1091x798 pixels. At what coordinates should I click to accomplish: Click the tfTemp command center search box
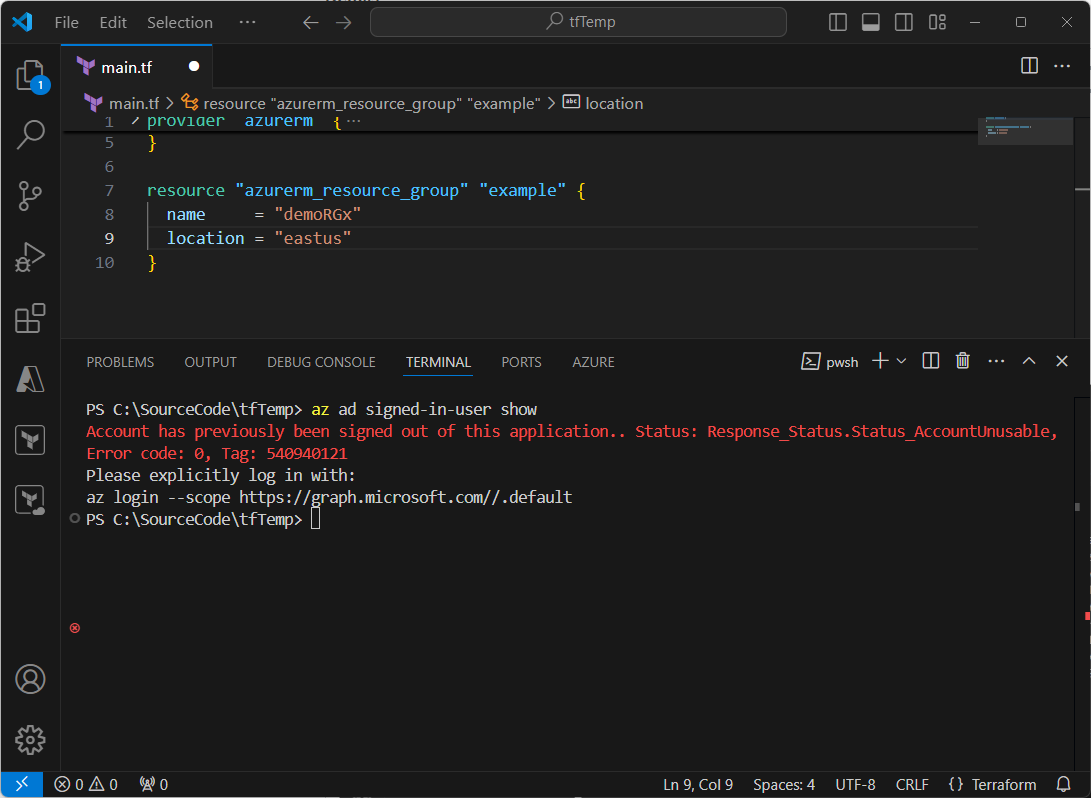click(x=578, y=22)
